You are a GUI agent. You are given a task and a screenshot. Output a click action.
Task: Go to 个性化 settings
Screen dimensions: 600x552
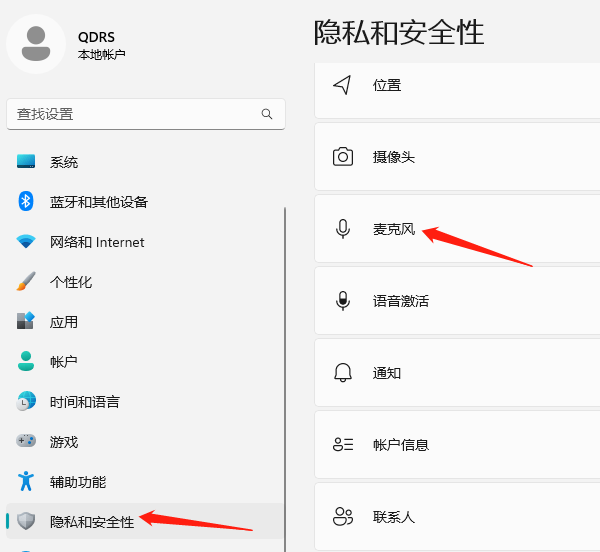[71, 282]
